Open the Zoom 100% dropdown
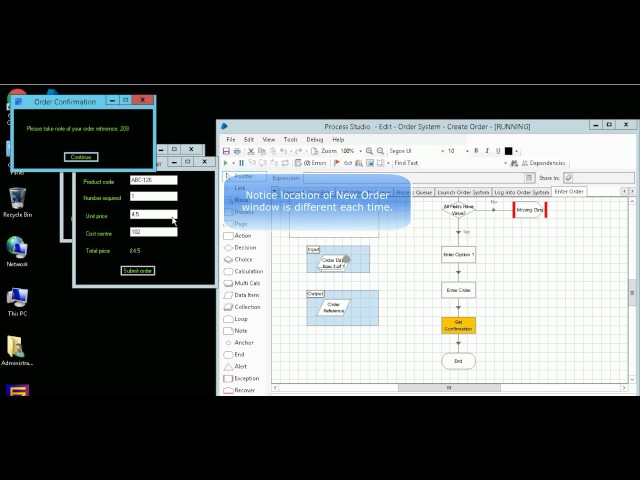 click(360, 151)
